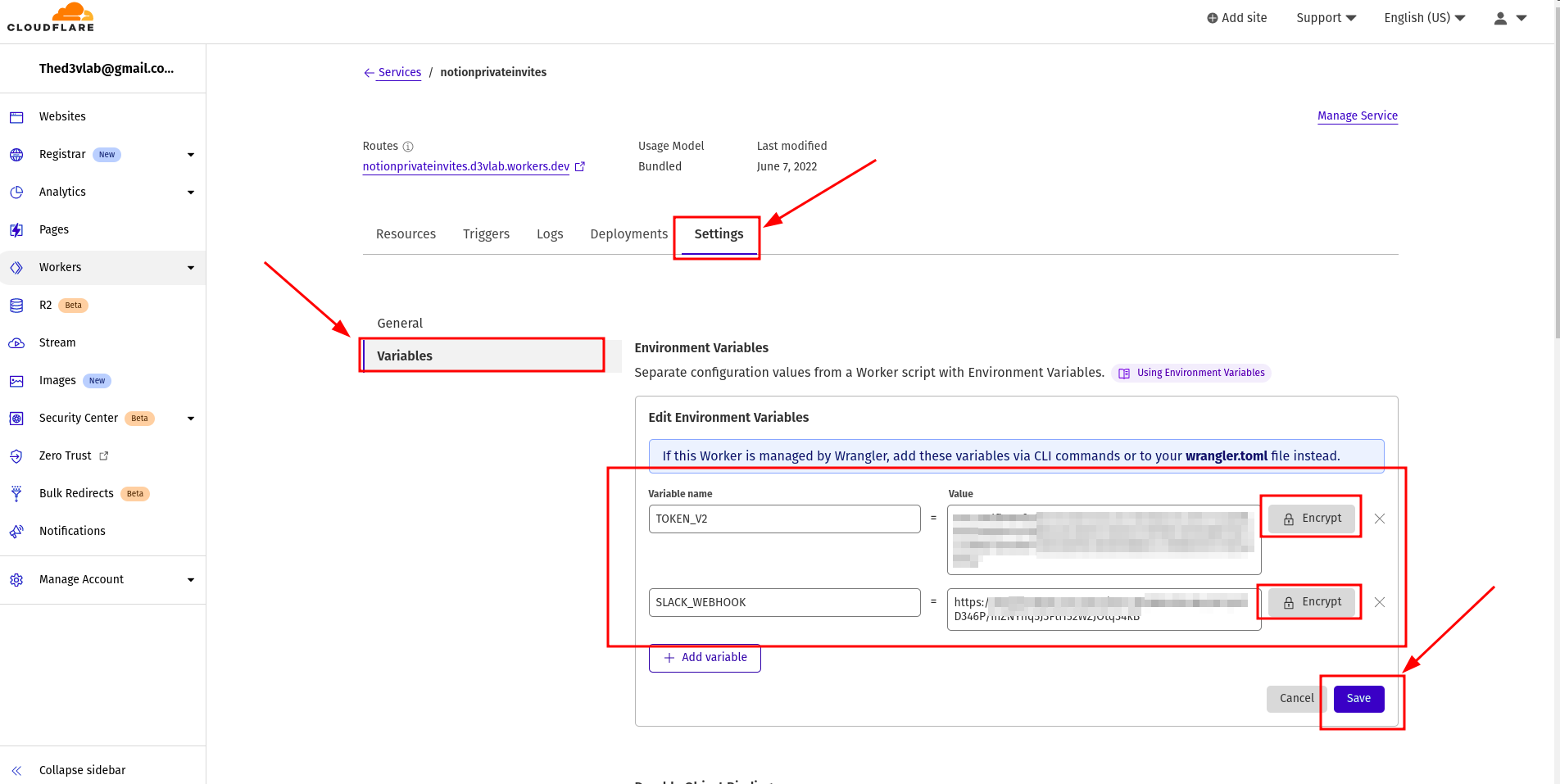
Task: Click the SLACK_WEBHOOK variable name field
Action: 784,603
